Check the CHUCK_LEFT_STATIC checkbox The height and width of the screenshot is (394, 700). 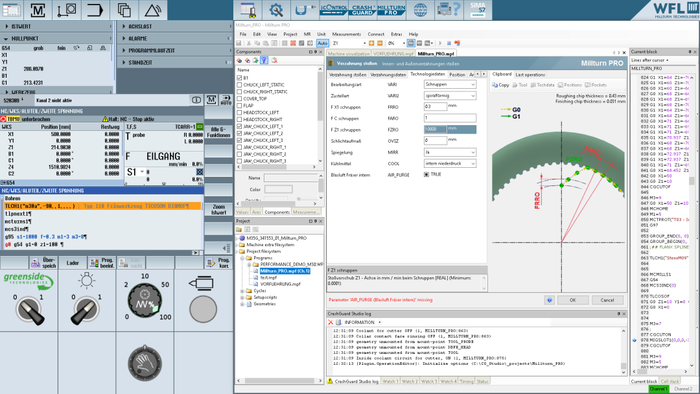coord(240,85)
